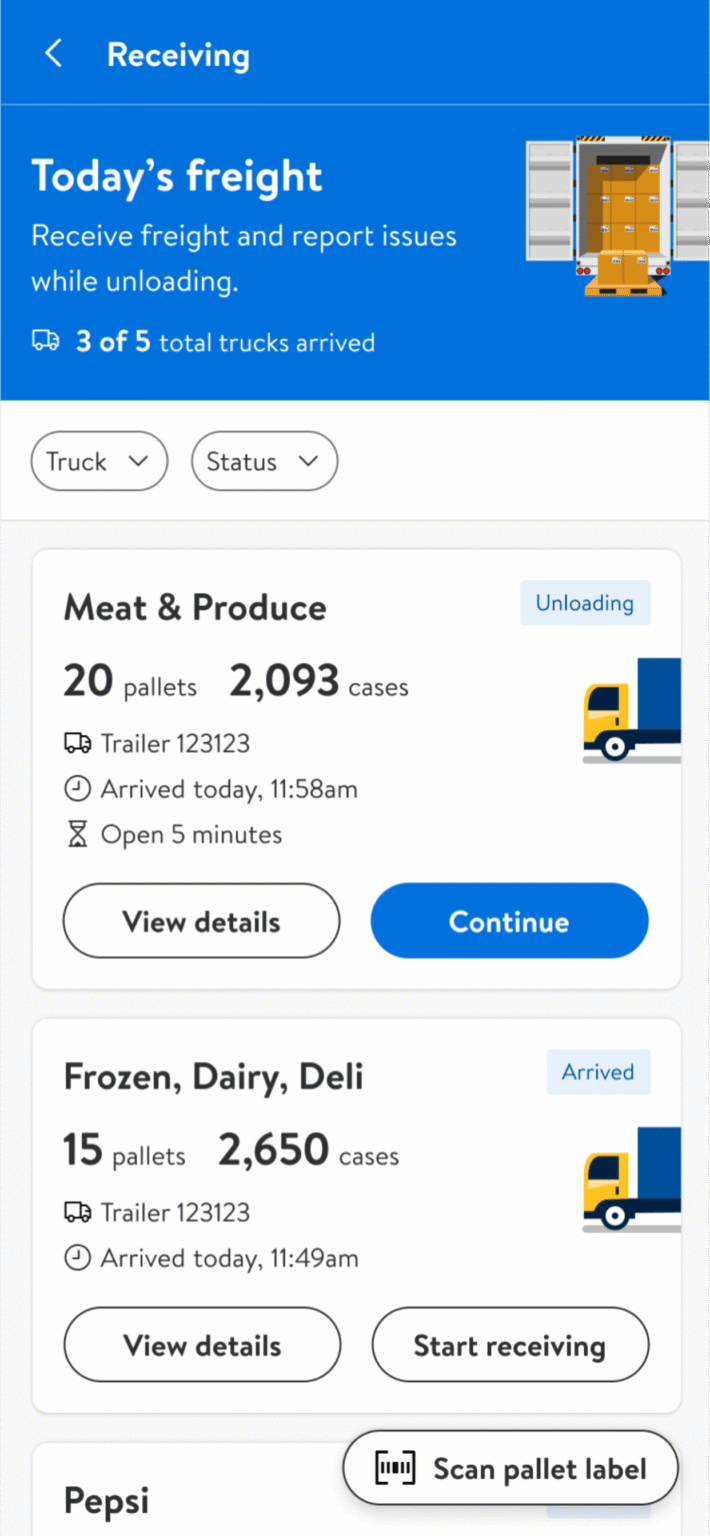Click the Unloading status badge
This screenshot has height=1536, width=710.
pos(584,603)
